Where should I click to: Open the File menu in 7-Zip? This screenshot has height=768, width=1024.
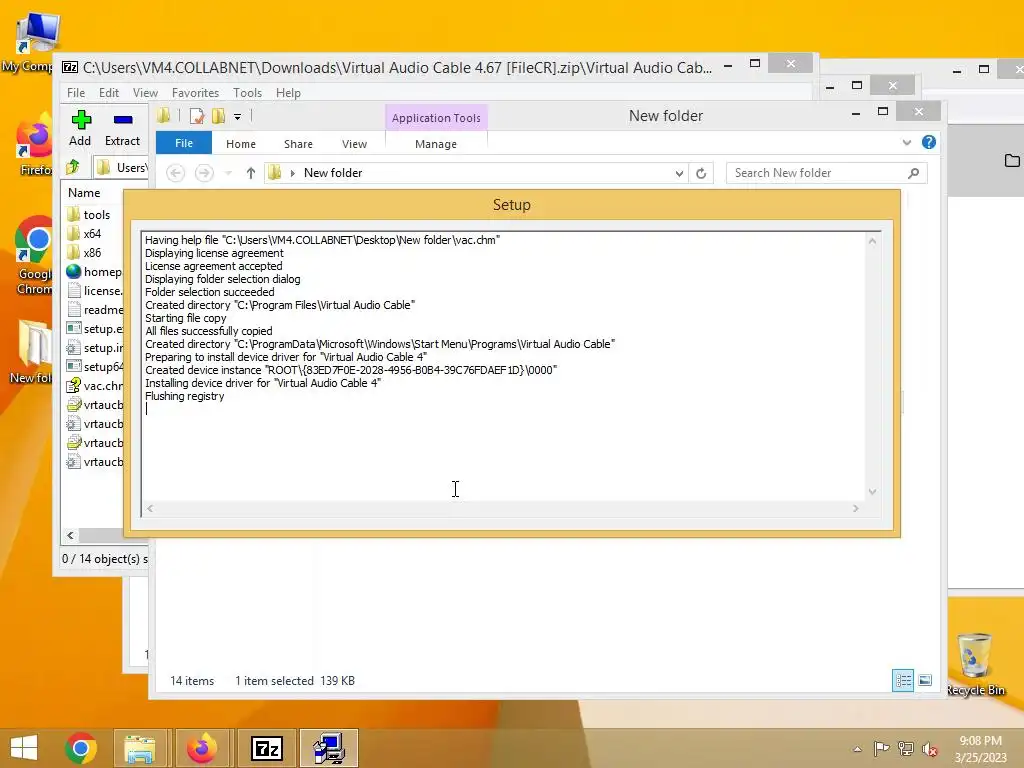pos(76,93)
